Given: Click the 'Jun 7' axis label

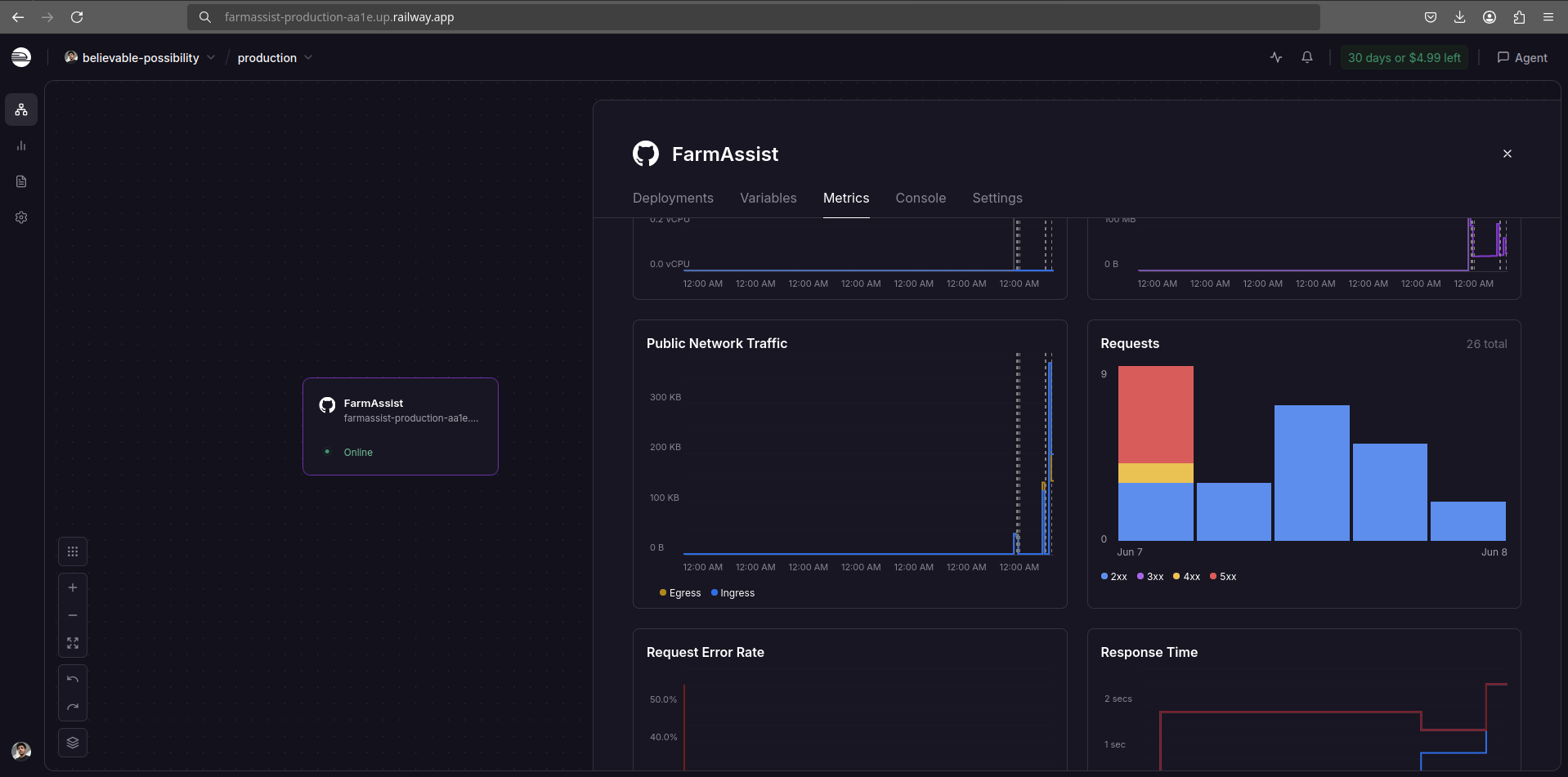Looking at the screenshot, I should (1130, 552).
